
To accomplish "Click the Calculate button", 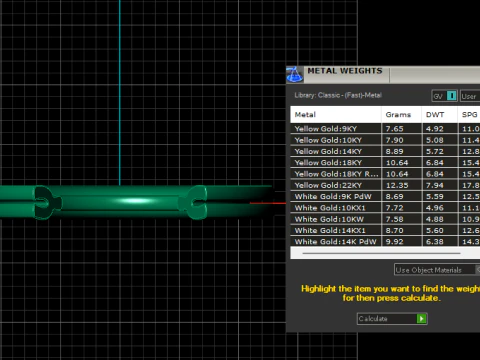I will point(392,319).
